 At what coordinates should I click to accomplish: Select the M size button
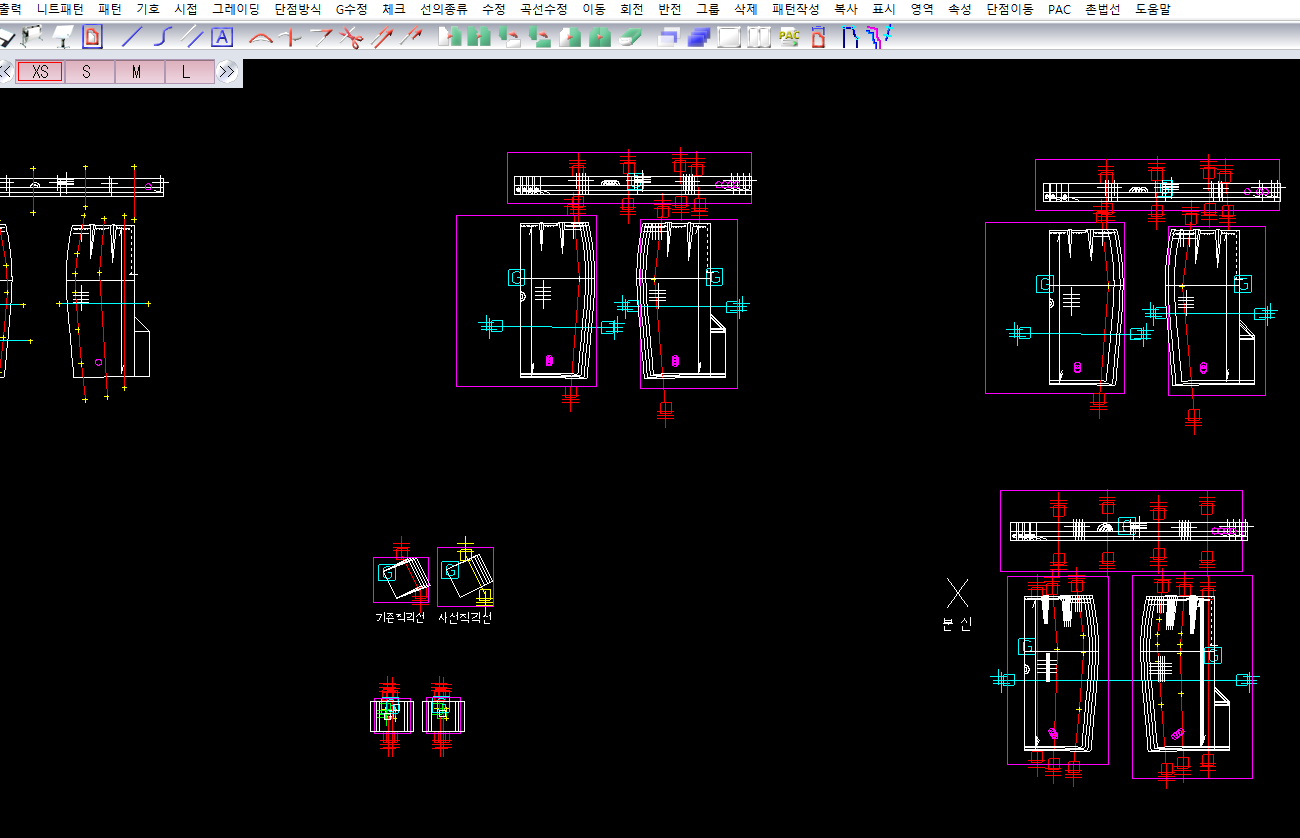point(137,72)
